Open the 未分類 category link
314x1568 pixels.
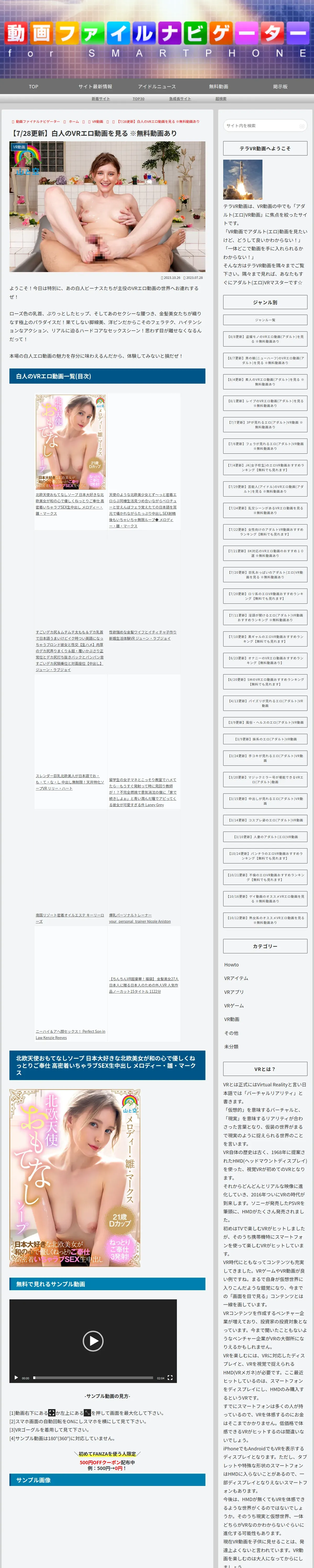pyautogui.click(x=231, y=1046)
